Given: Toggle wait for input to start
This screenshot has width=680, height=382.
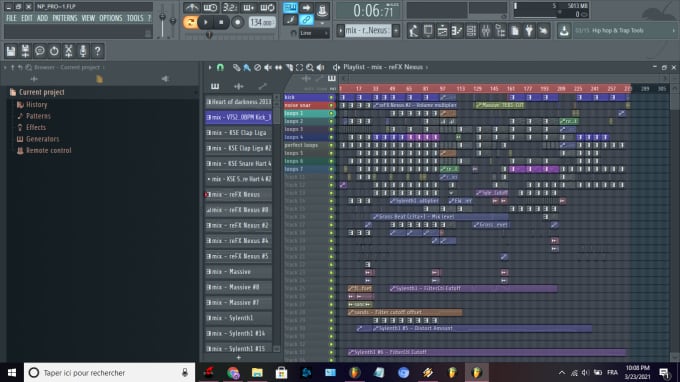Looking at the screenshot, I should coord(210,7).
